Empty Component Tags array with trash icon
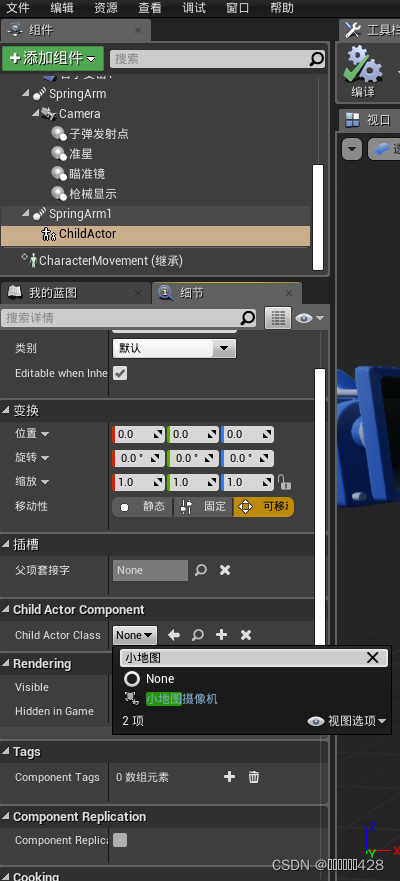 click(254, 777)
